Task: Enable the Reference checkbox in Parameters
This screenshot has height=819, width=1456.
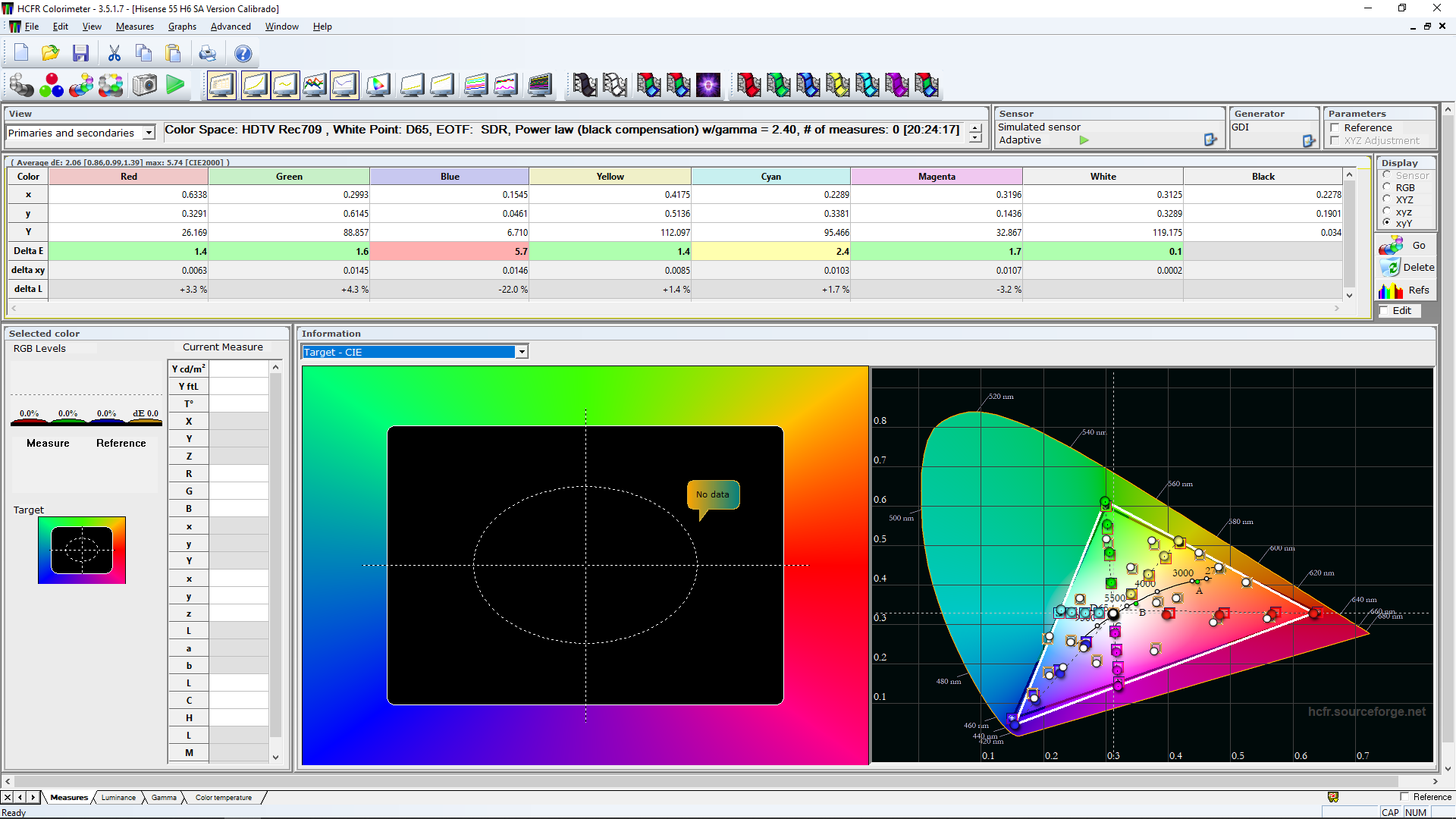Action: click(1335, 127)
